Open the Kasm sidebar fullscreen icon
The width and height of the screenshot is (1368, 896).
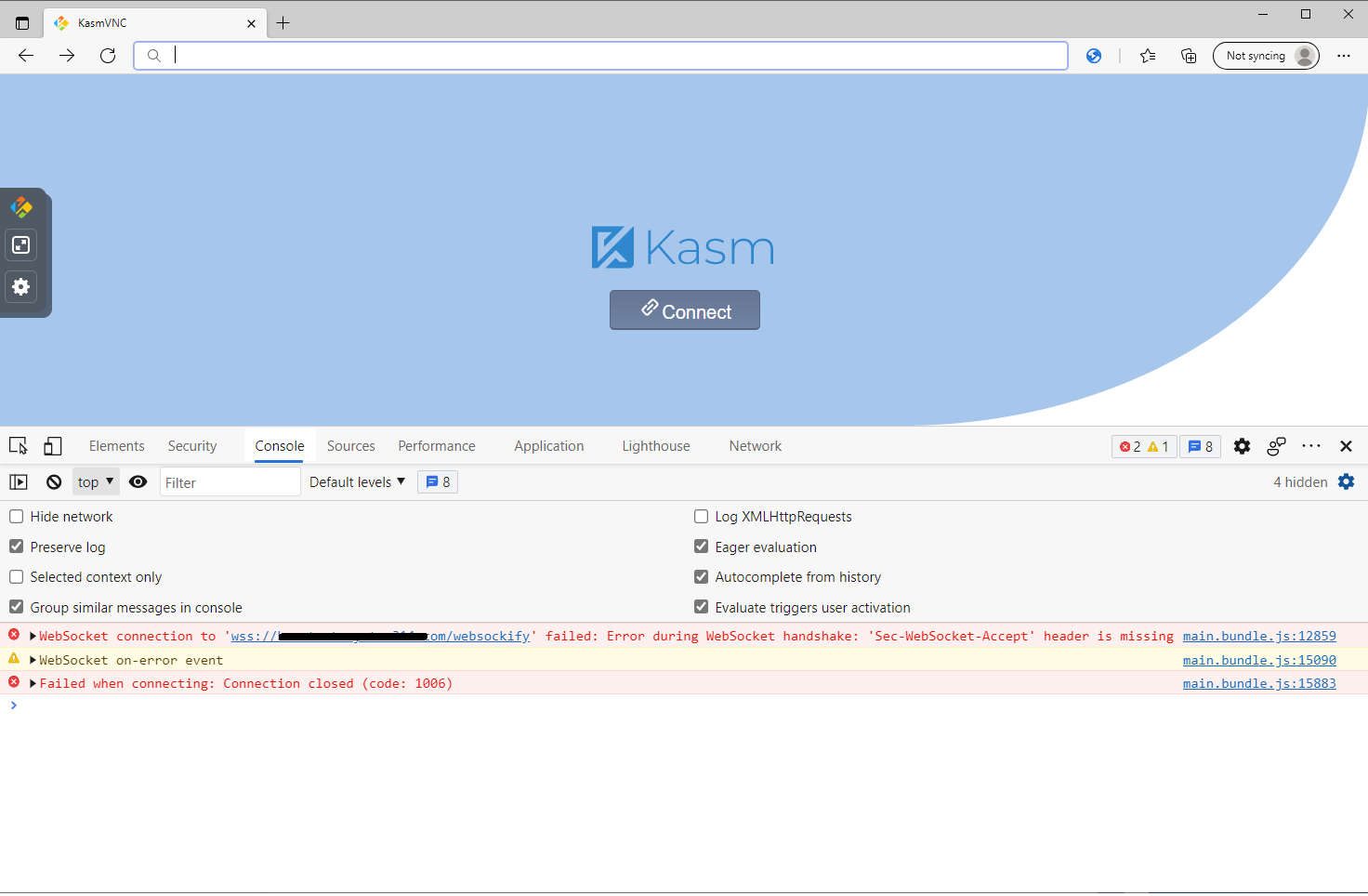20,245
